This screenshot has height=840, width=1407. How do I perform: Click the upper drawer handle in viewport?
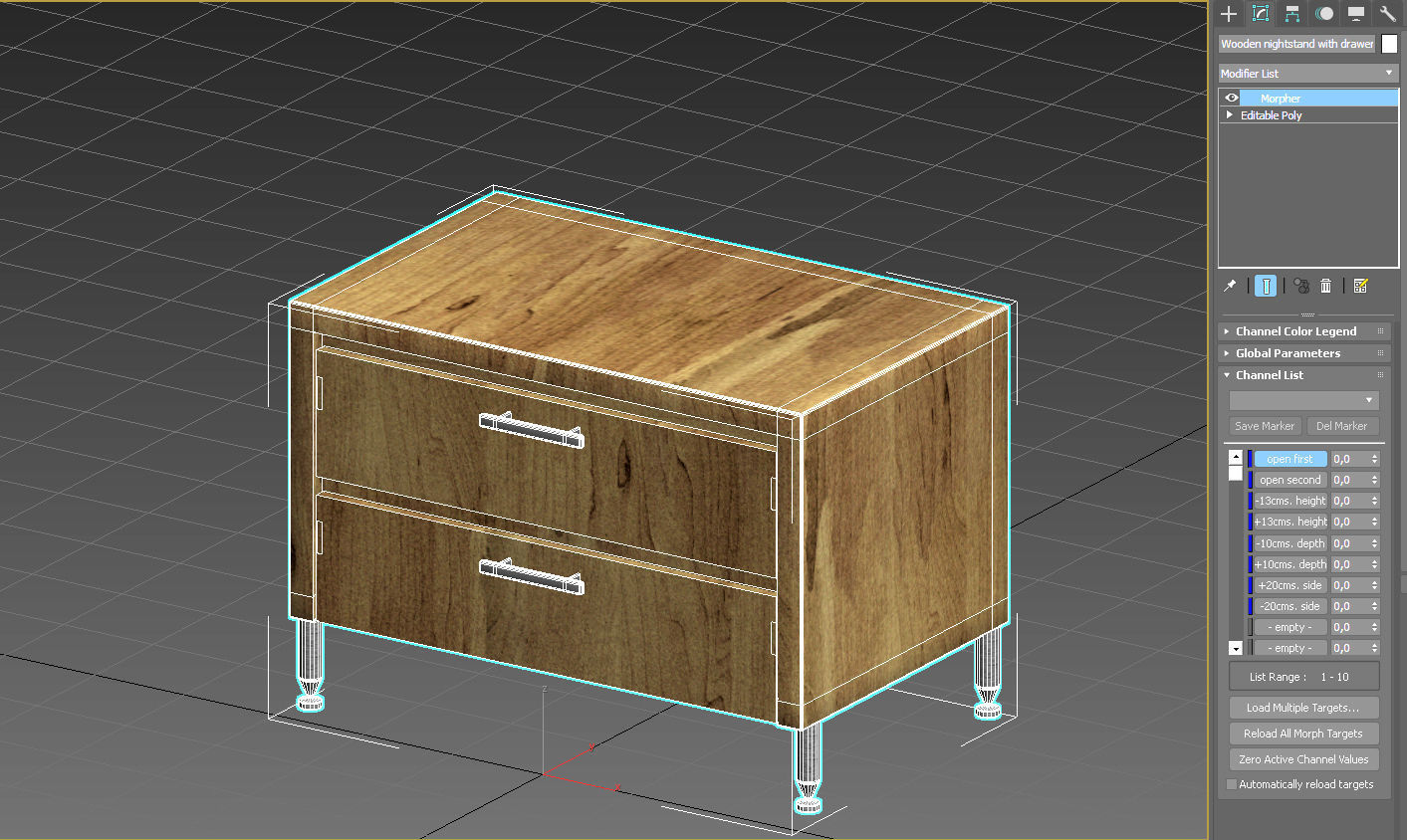(x=531, y=430)
